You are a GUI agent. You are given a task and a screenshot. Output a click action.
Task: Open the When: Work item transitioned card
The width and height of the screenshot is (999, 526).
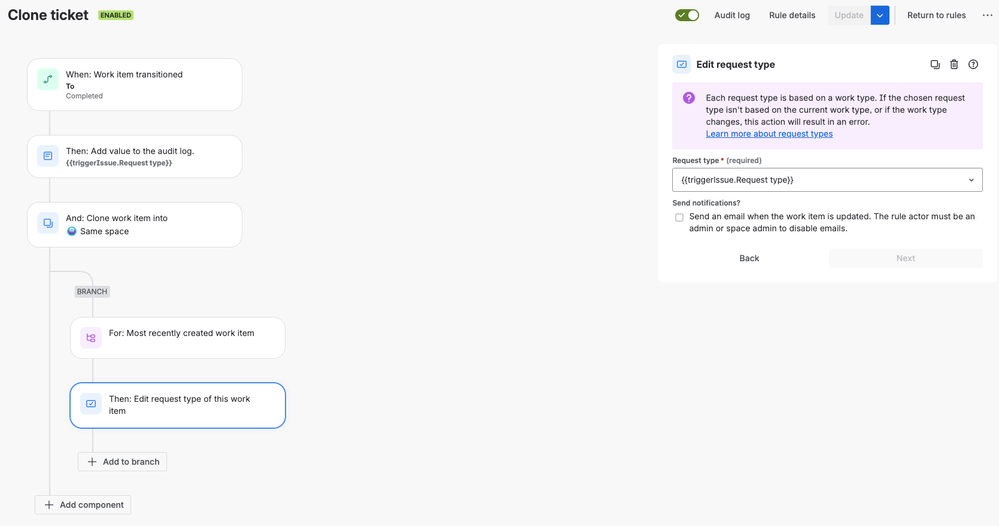pos(134,85)
